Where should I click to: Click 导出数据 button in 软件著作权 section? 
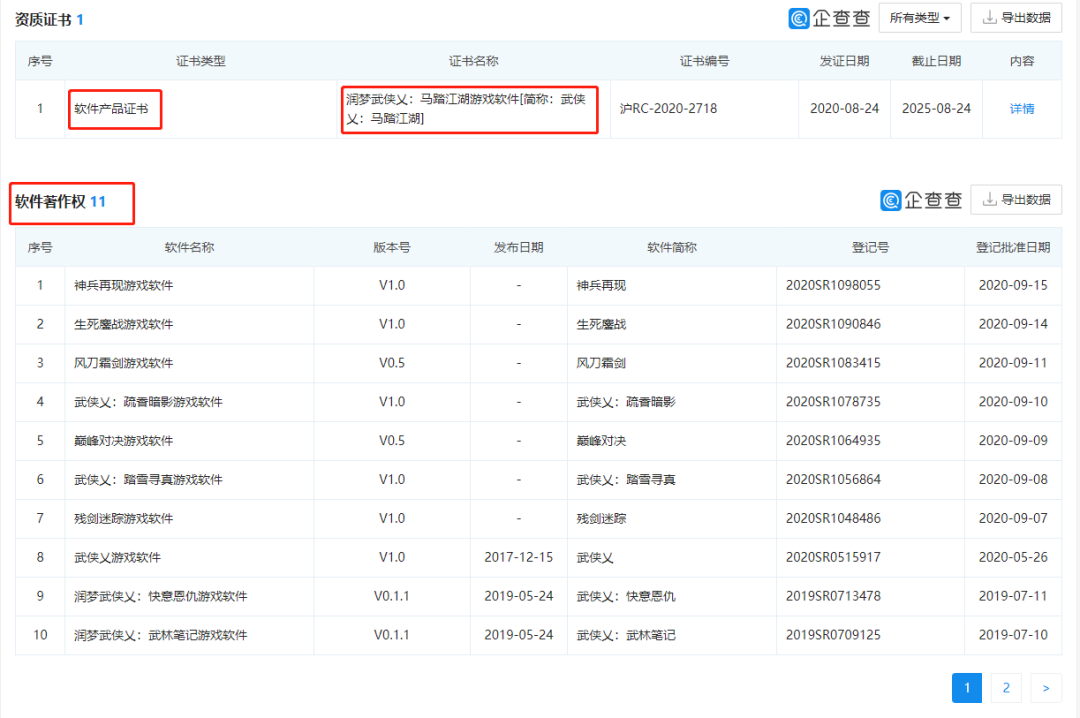coord(1016,200)
